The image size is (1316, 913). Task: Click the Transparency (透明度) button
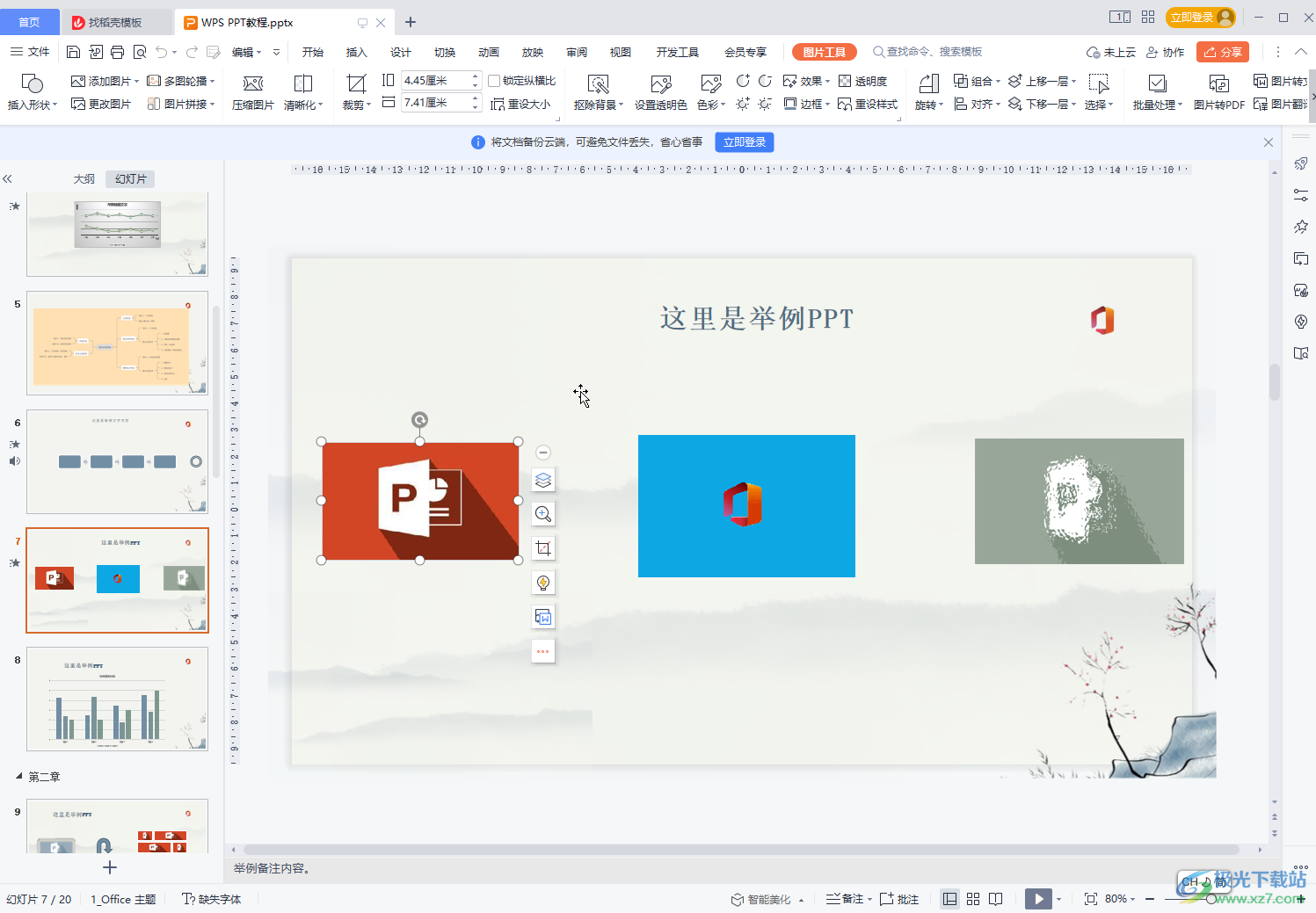(x=862, y=81)
